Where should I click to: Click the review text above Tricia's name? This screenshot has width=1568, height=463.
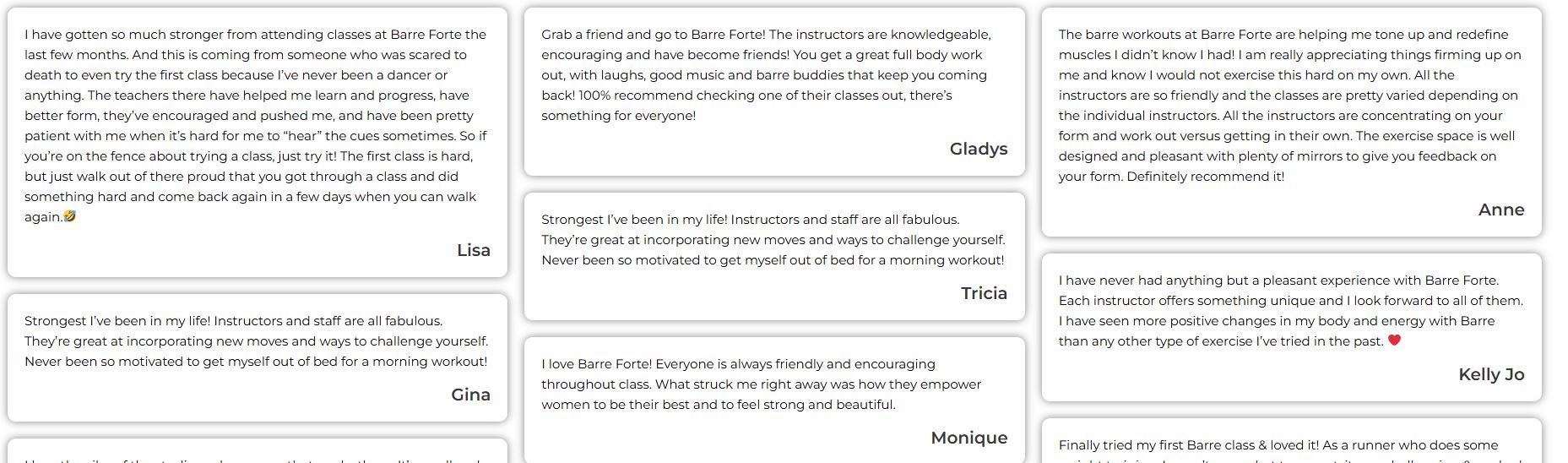pos(773,240)
